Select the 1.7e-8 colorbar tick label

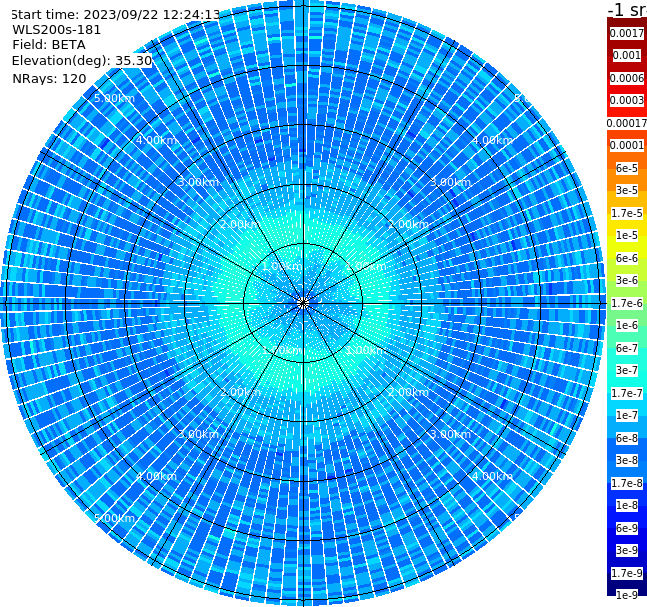(x=627, y=483)
